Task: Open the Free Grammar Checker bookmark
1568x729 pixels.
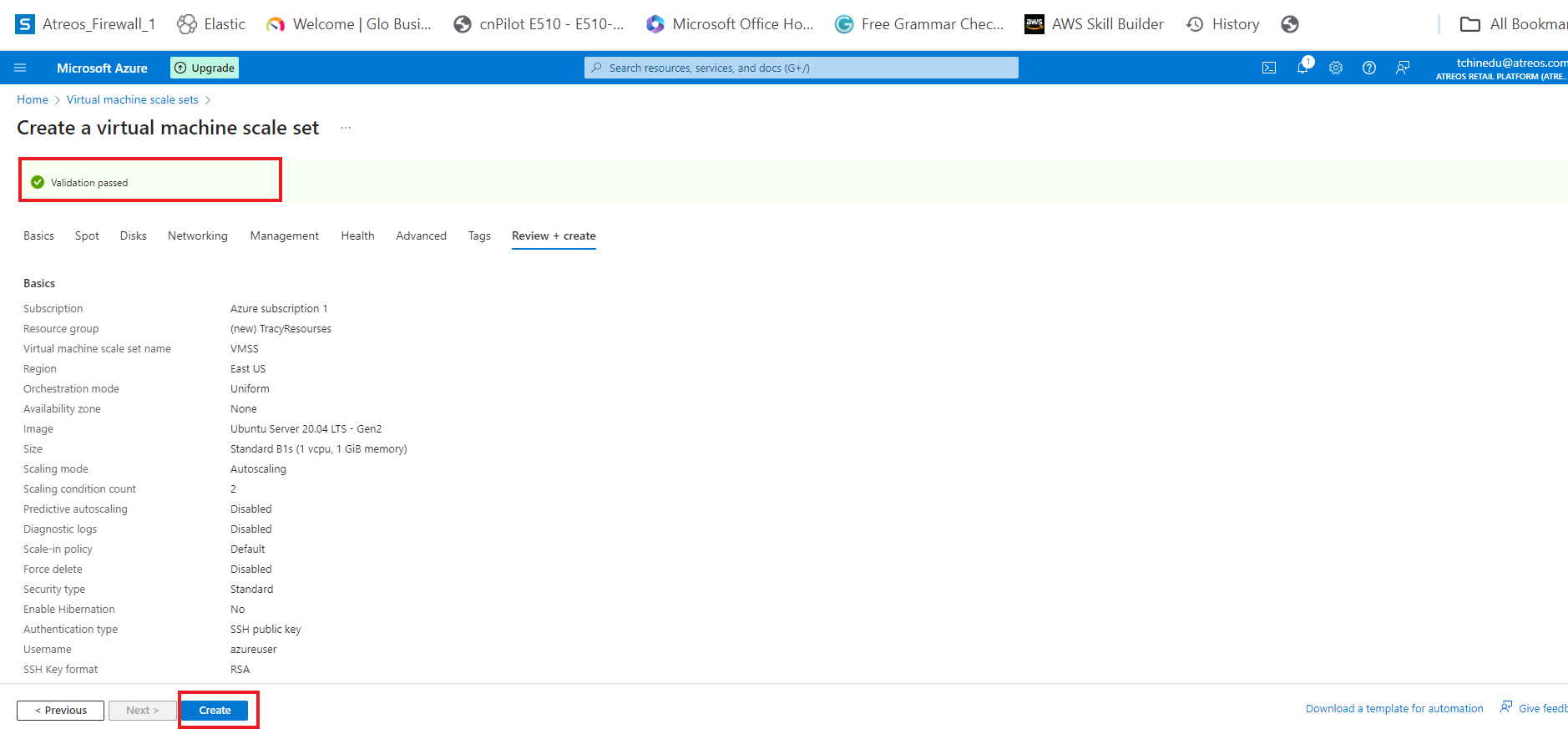Action: [919, 24]
